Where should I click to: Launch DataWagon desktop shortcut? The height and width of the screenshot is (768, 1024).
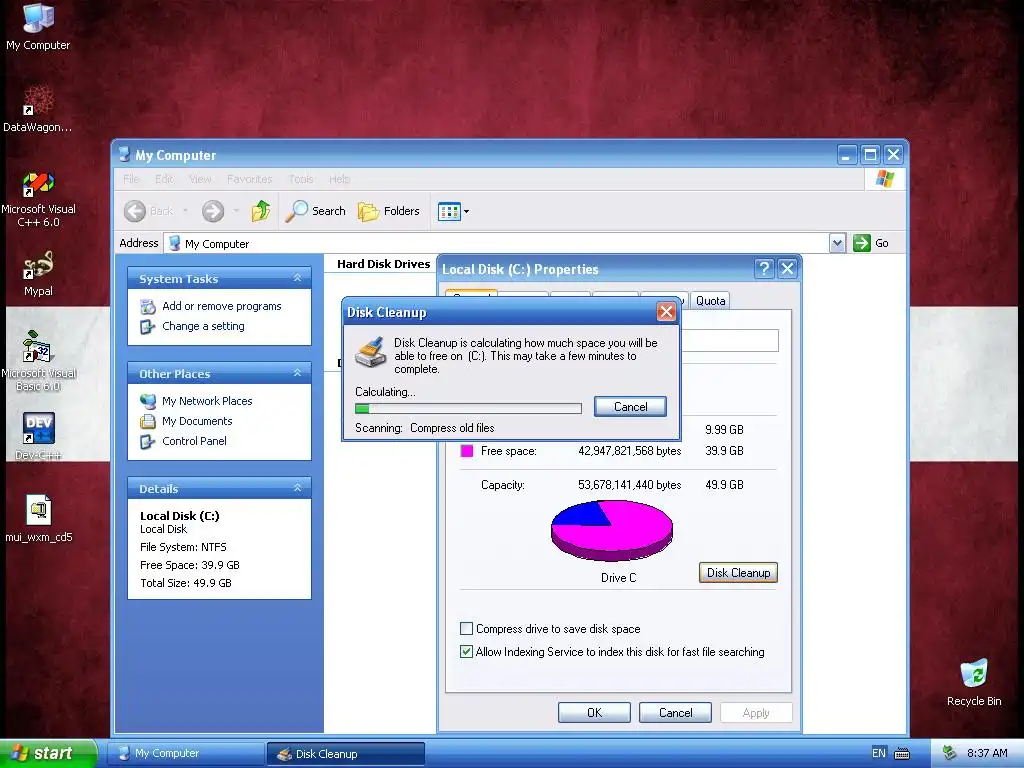point(38,109)
